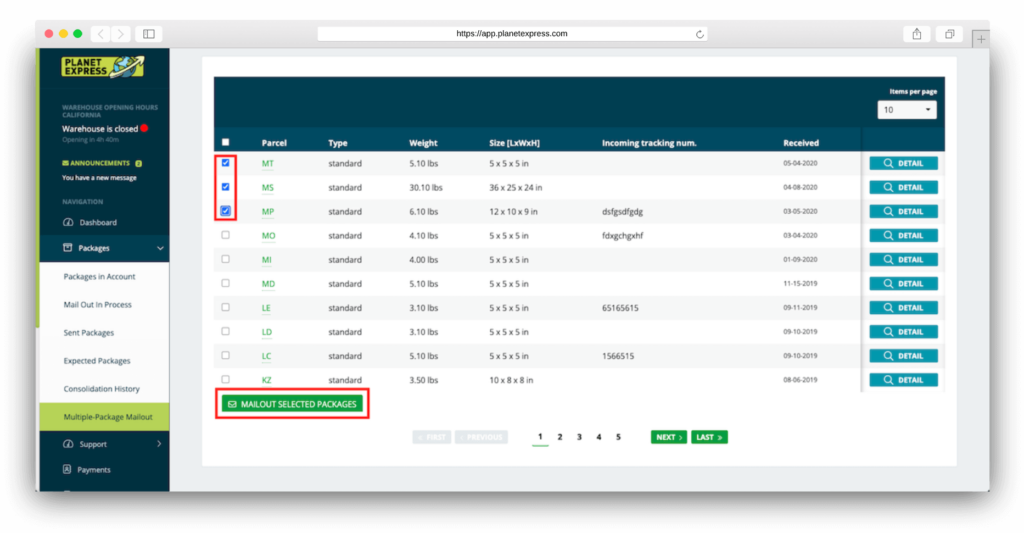Click the 'You have a new message' text

coord(99,178)
